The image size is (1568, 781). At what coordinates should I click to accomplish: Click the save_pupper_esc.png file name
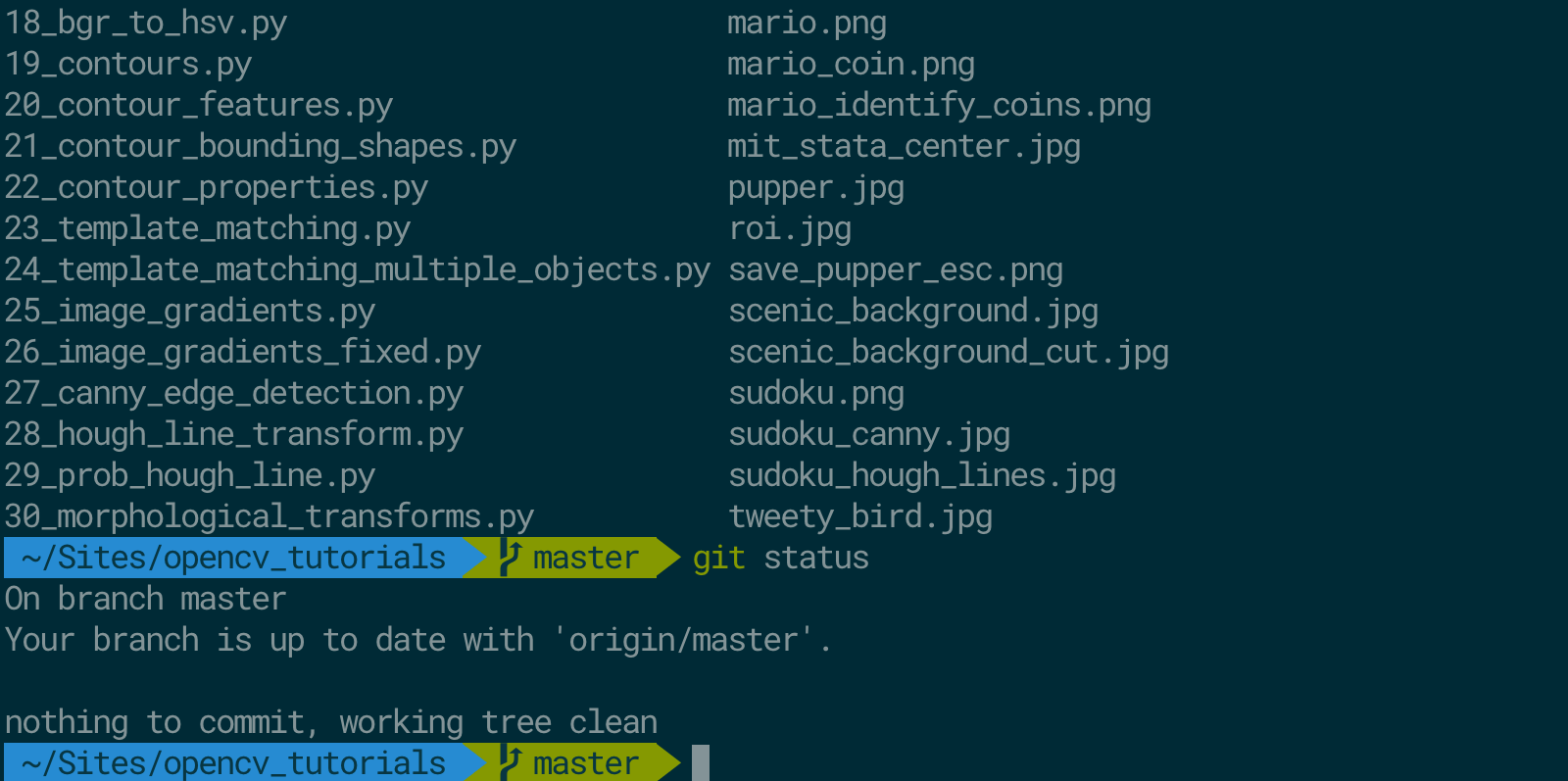click(896, 269)
